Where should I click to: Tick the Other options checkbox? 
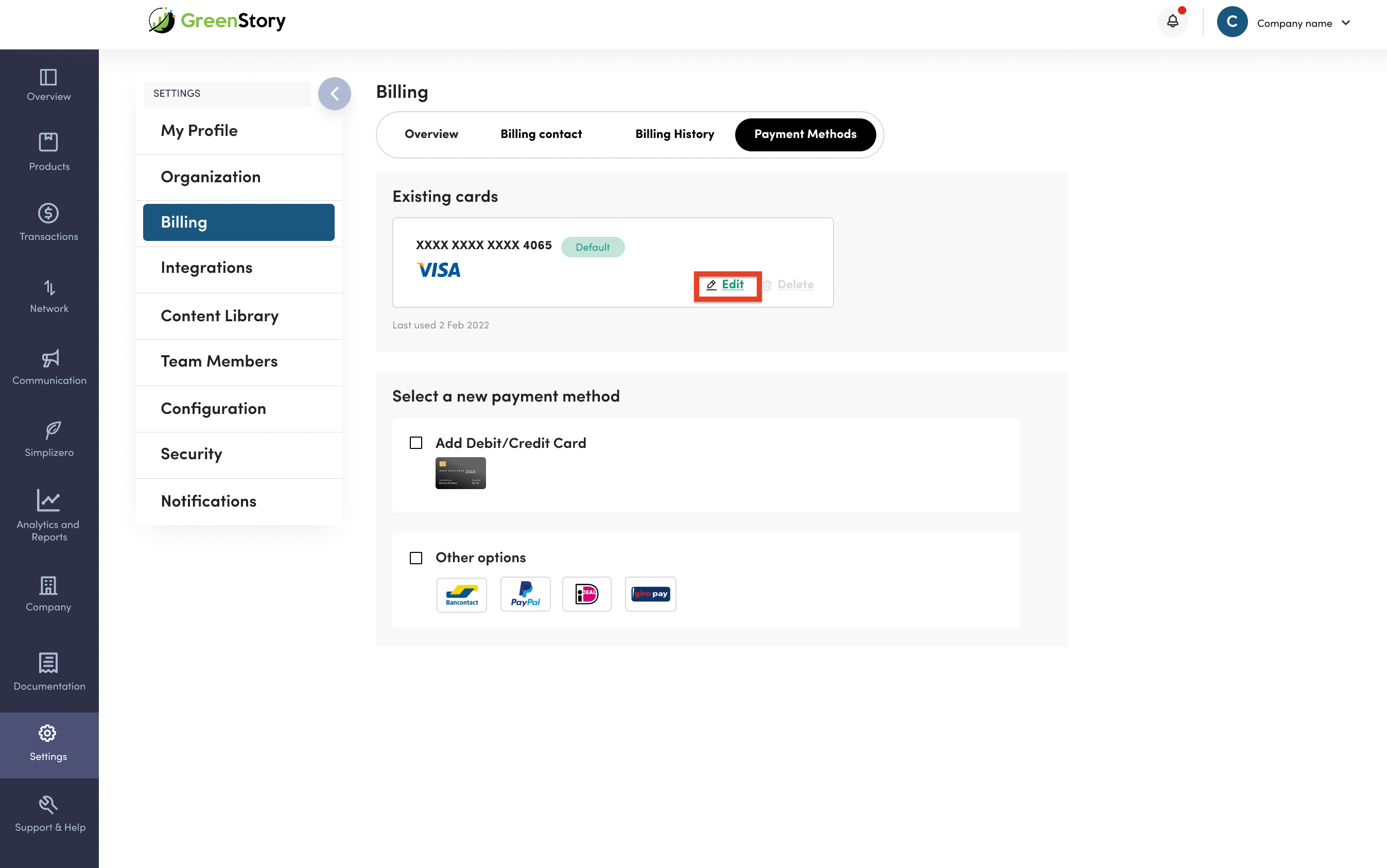(416, 558)
